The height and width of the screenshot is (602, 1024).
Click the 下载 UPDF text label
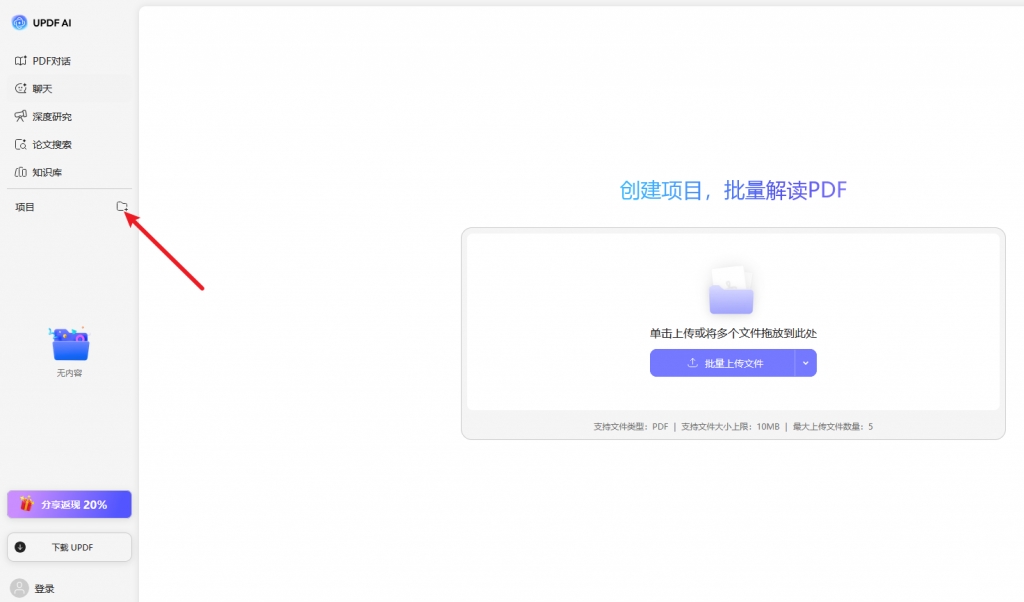click(x=72, y=548)
